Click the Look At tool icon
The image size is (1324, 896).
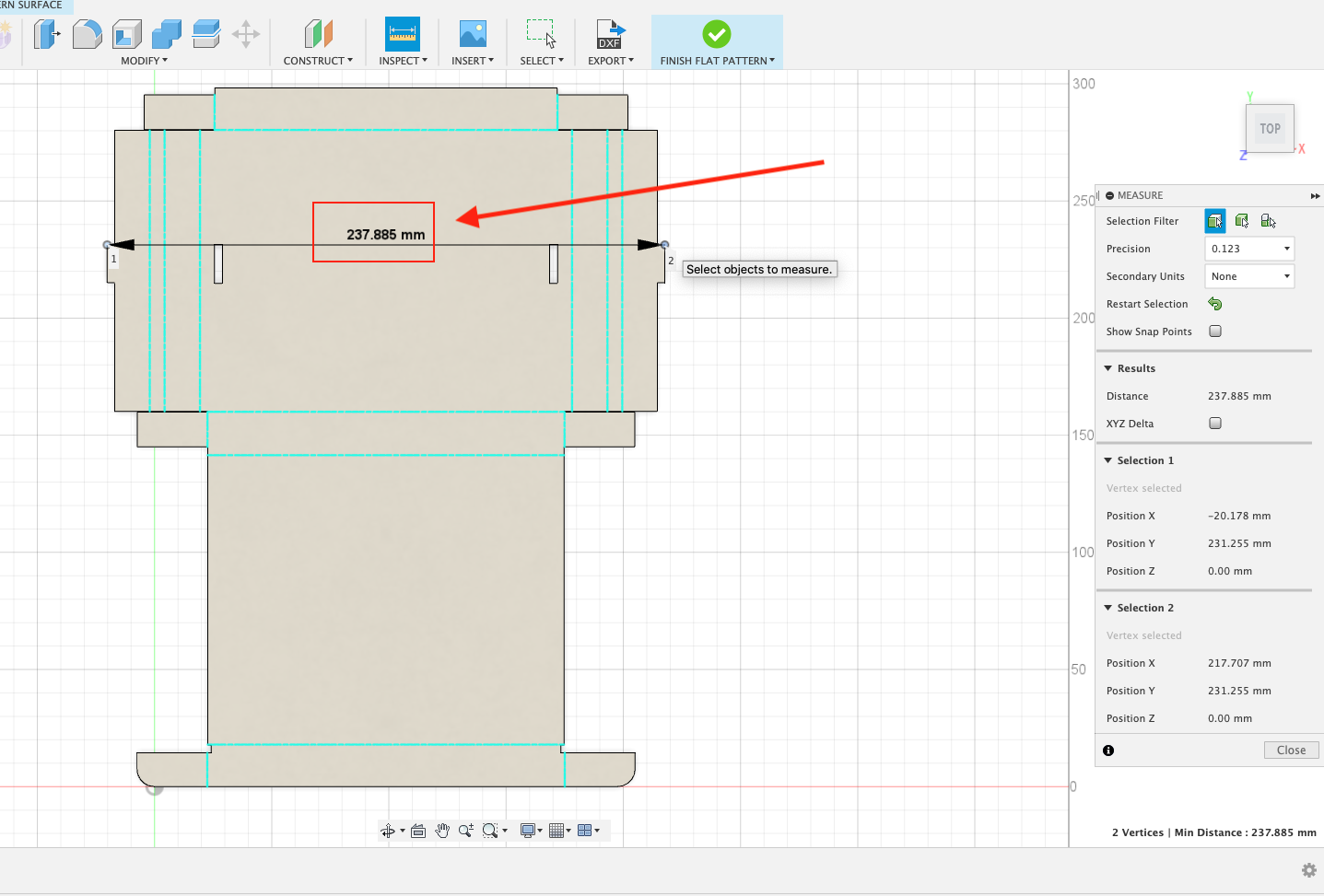[418, 831]
